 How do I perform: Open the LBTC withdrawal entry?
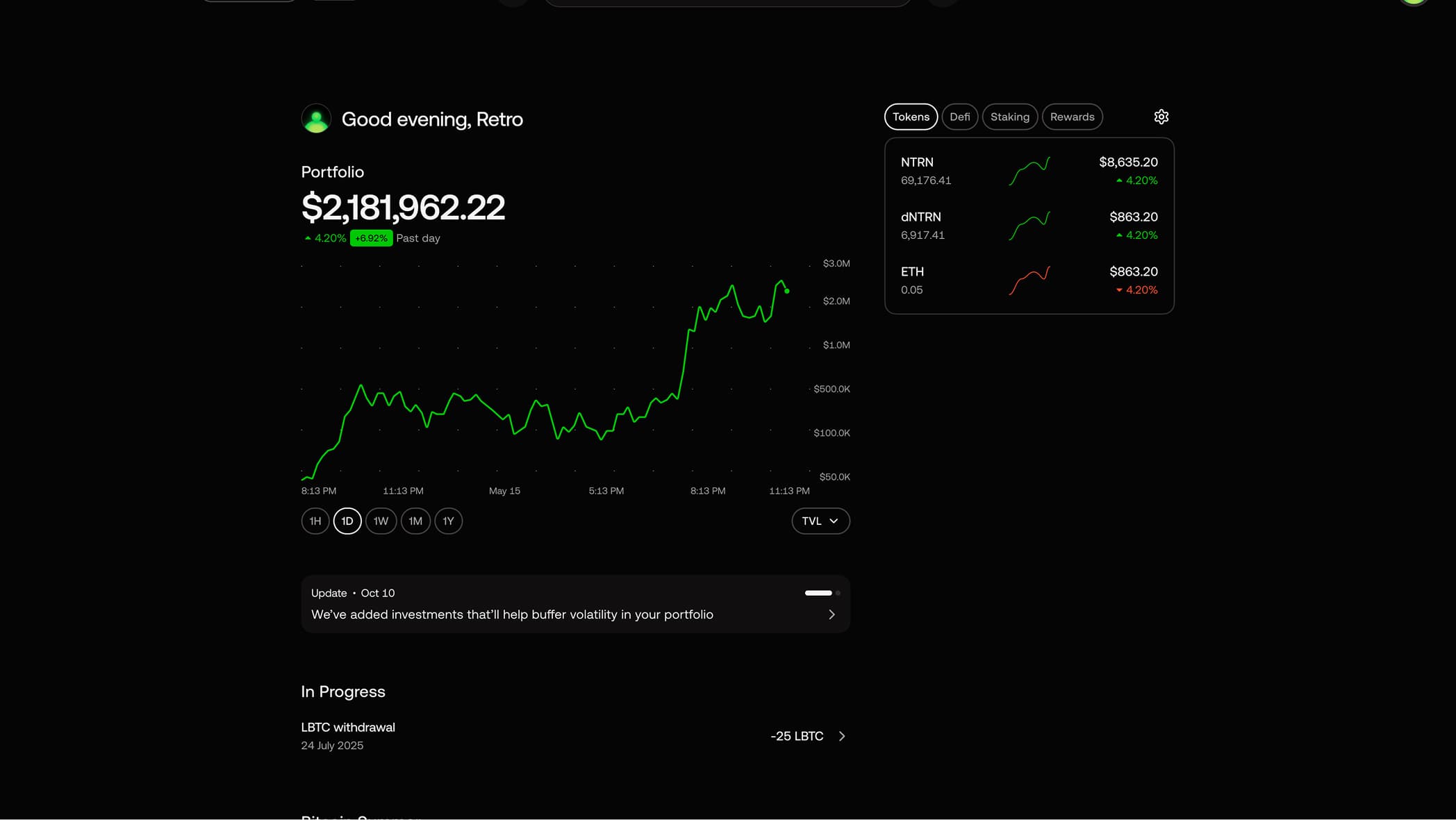[x=348, y=735]
